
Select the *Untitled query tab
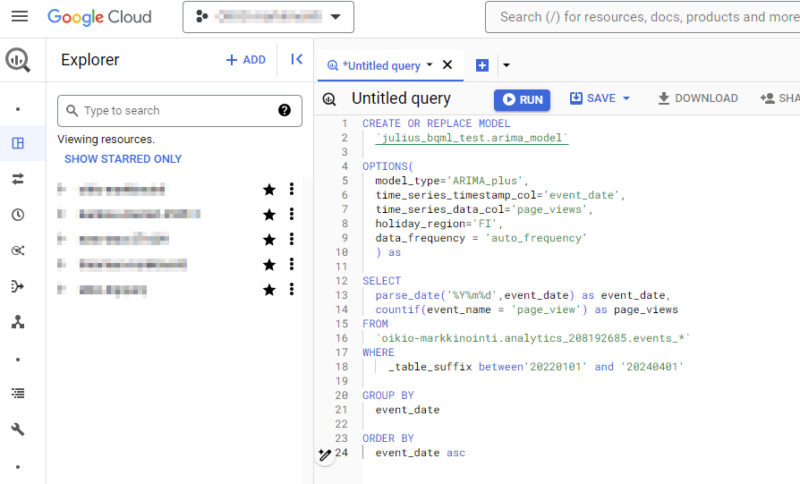pos(382,66)
